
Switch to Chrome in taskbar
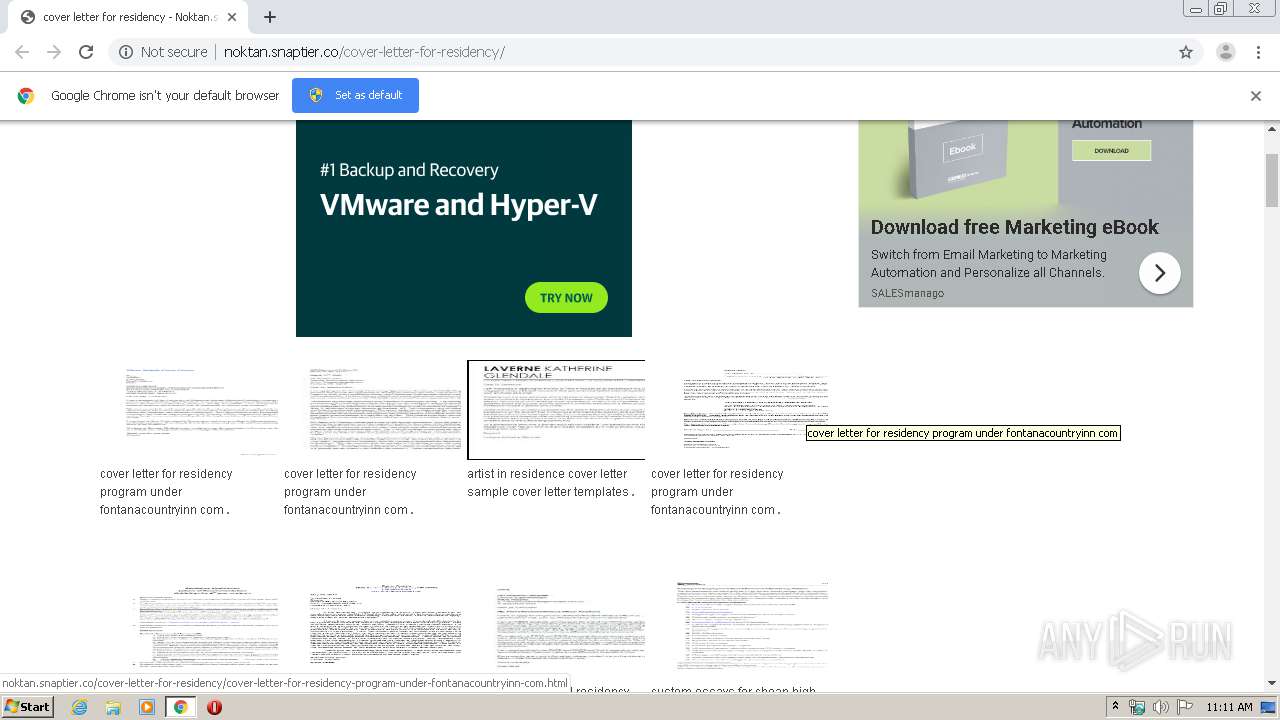tap(180, 707)
